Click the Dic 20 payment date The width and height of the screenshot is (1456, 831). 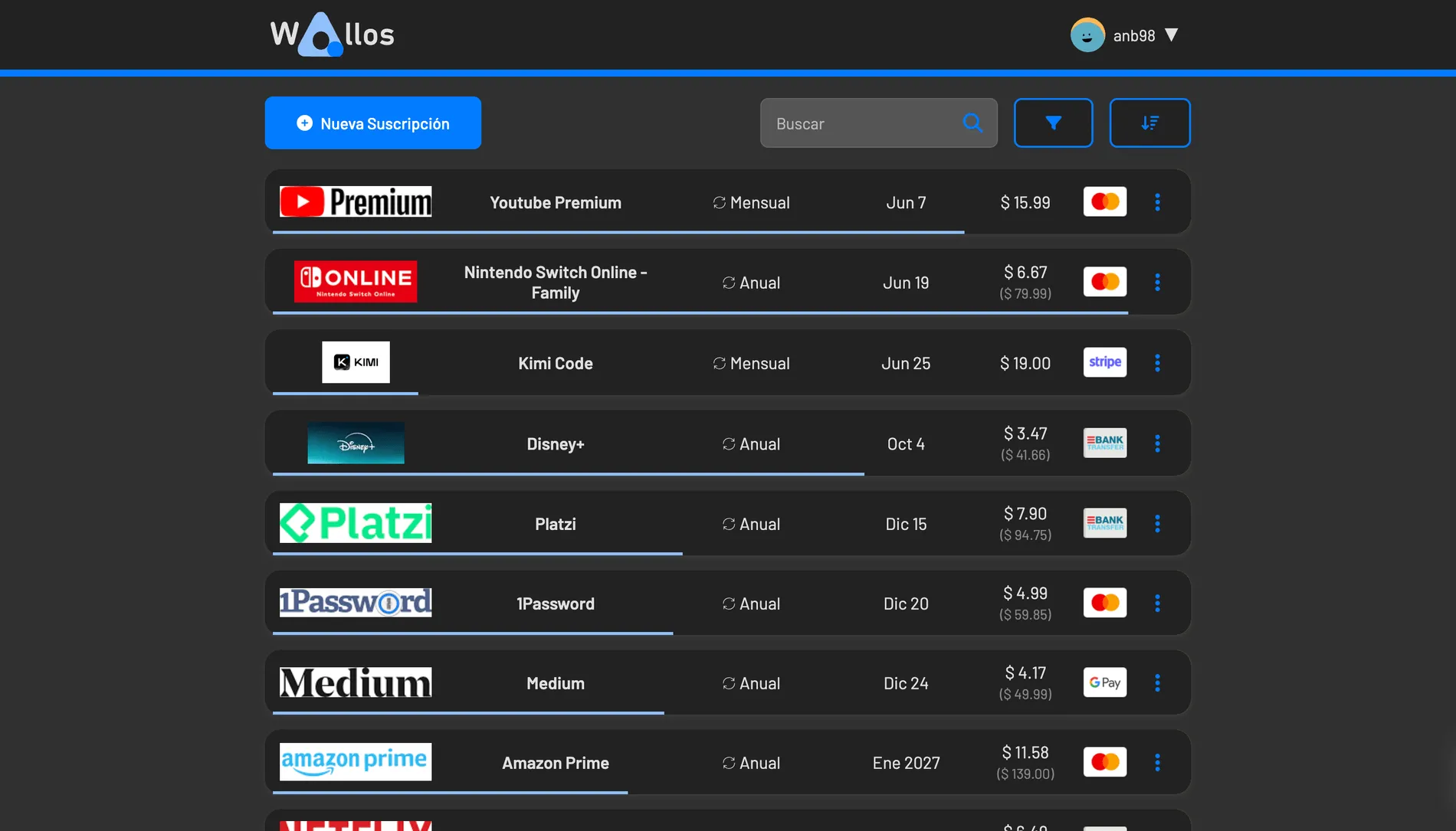tap(906, 604)
